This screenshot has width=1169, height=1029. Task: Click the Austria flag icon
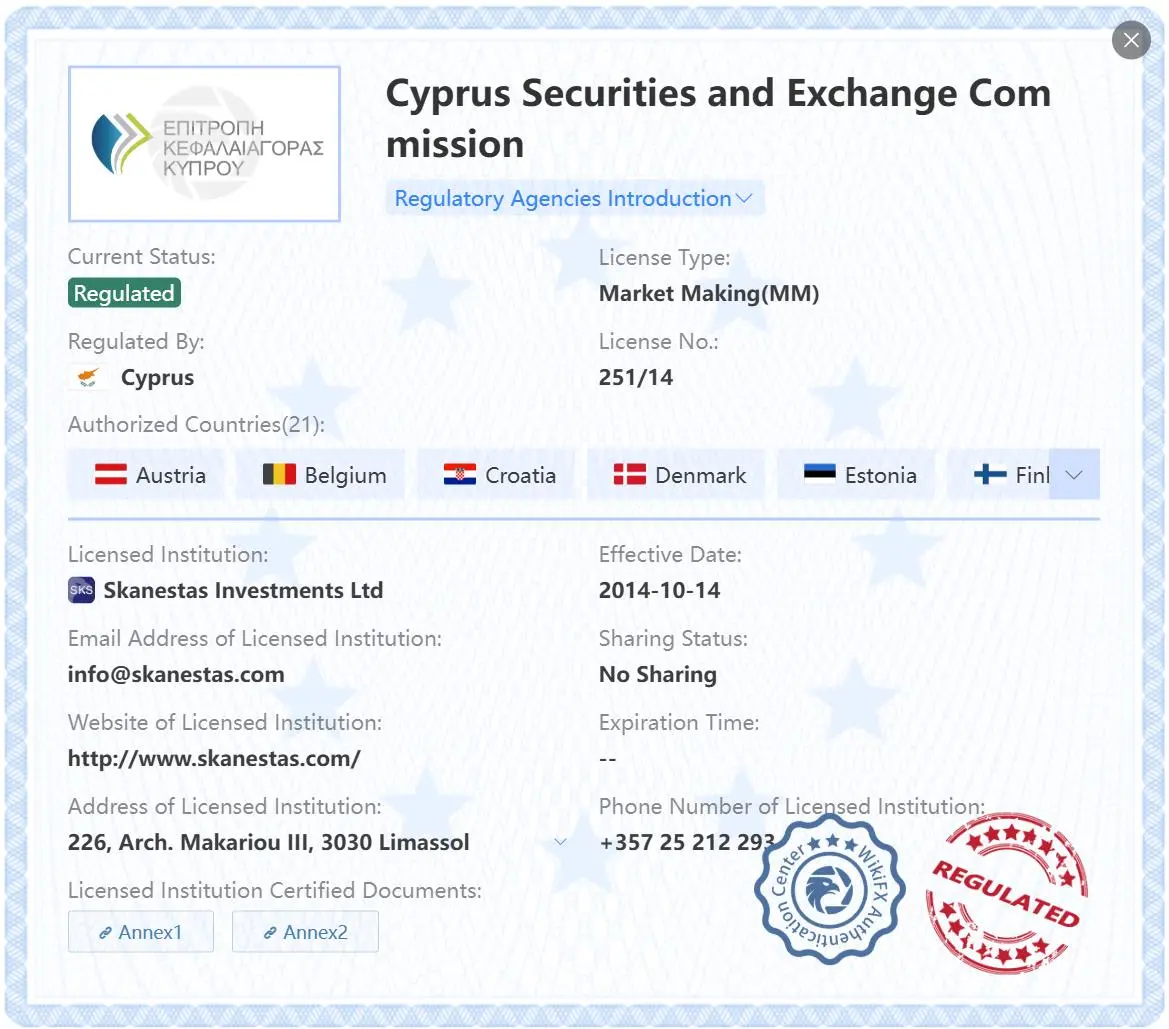pos(111,474)
